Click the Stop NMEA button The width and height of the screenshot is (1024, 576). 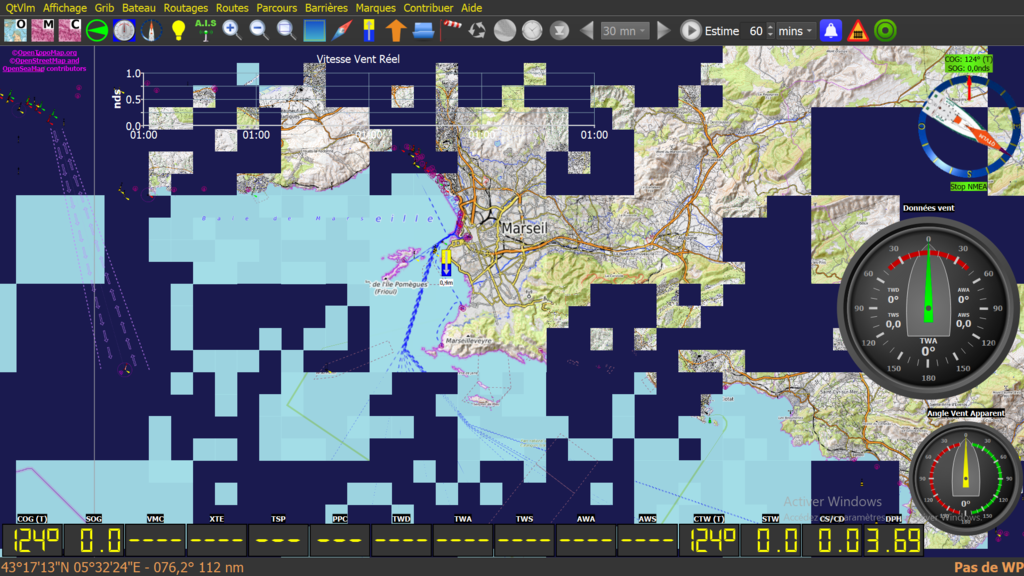(968, 187)
